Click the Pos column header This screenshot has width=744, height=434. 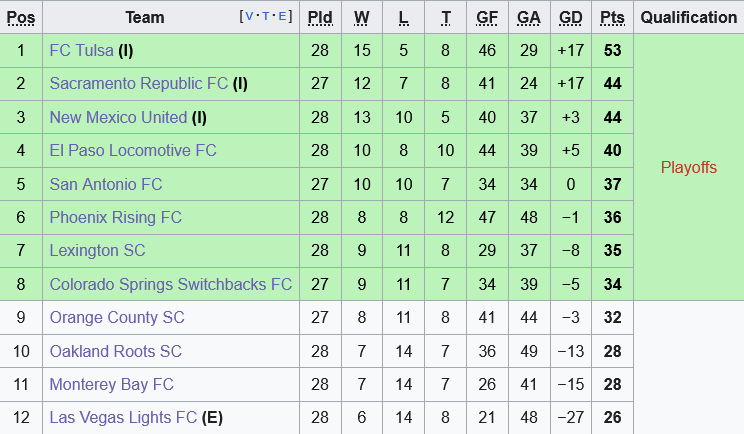(x=21, y=17)
